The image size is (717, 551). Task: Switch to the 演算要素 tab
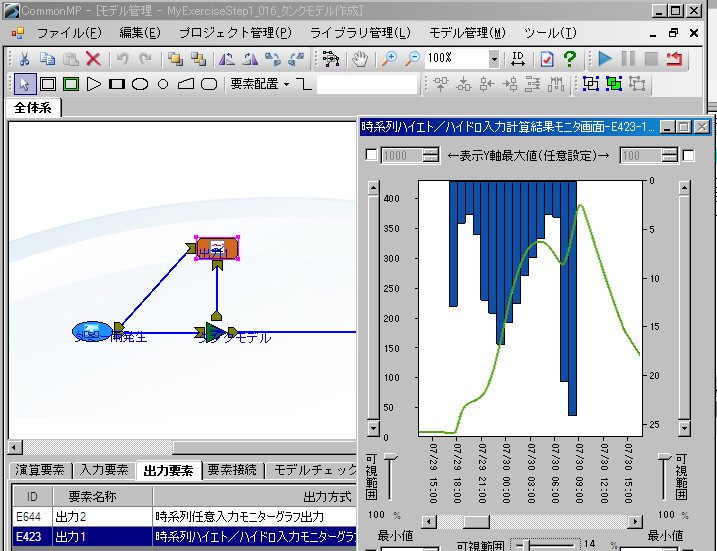pyautogui.click(x=41, y=470)
